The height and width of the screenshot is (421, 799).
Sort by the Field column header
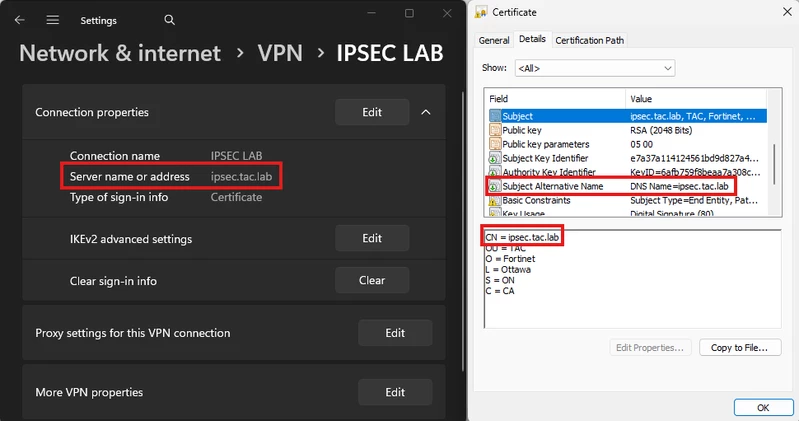click(x=555, y=98)
